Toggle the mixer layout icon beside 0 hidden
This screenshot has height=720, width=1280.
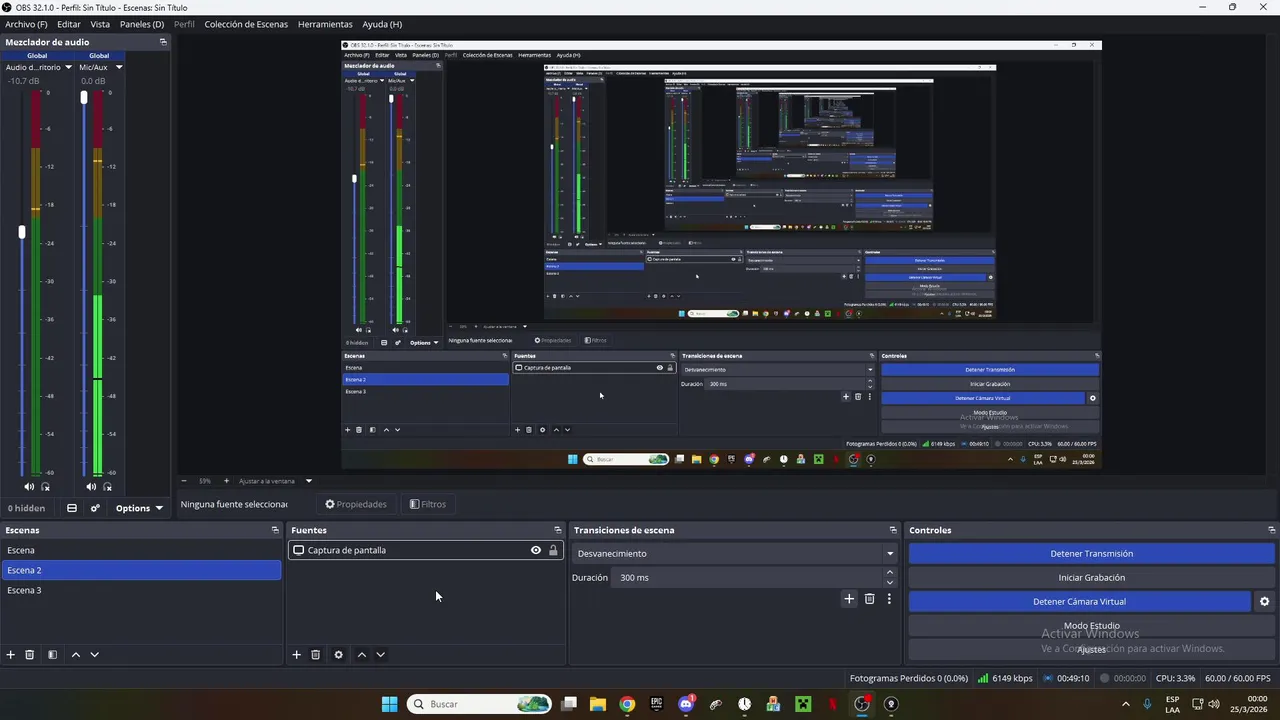click(x=72, y=508)
